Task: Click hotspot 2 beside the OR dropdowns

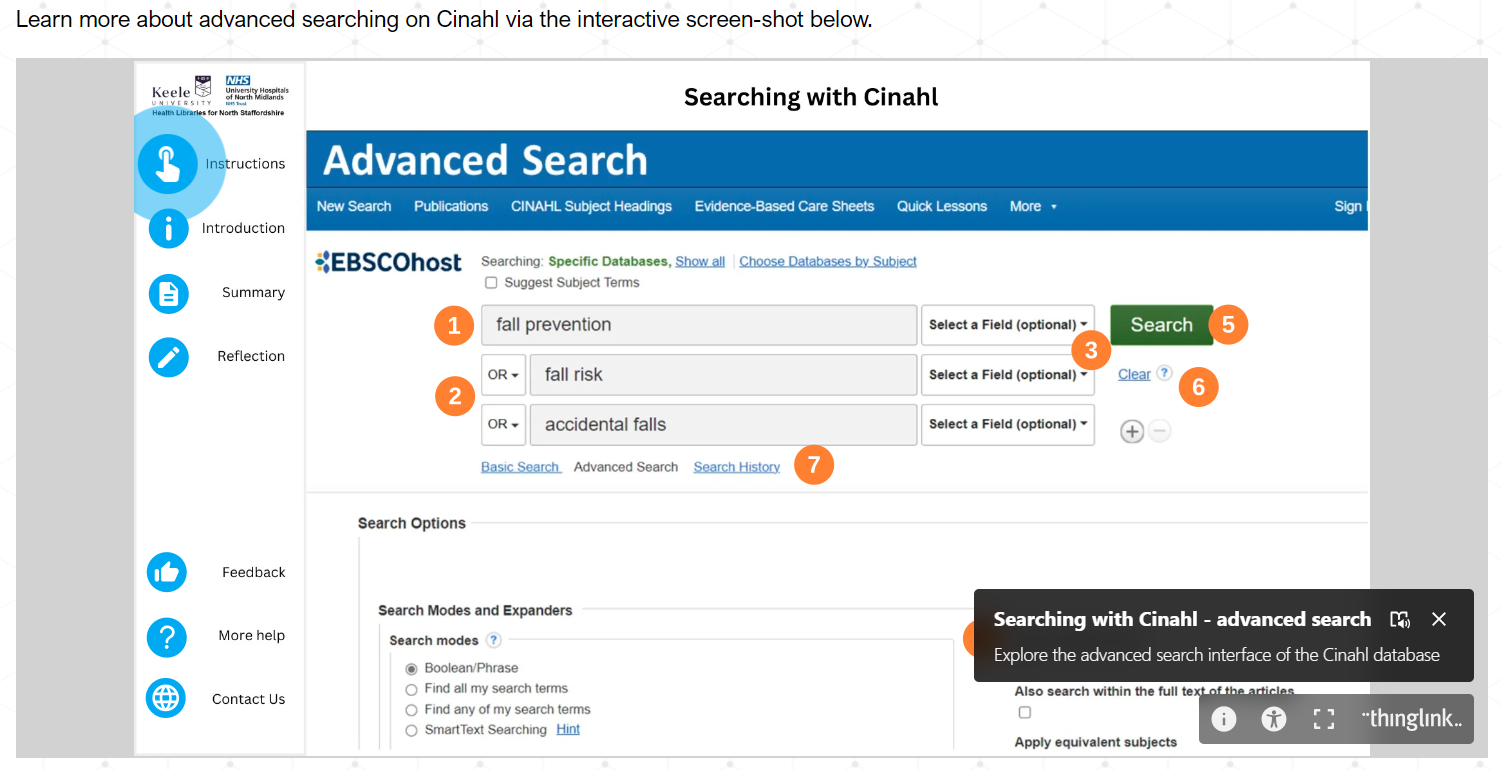Action: 455,397
